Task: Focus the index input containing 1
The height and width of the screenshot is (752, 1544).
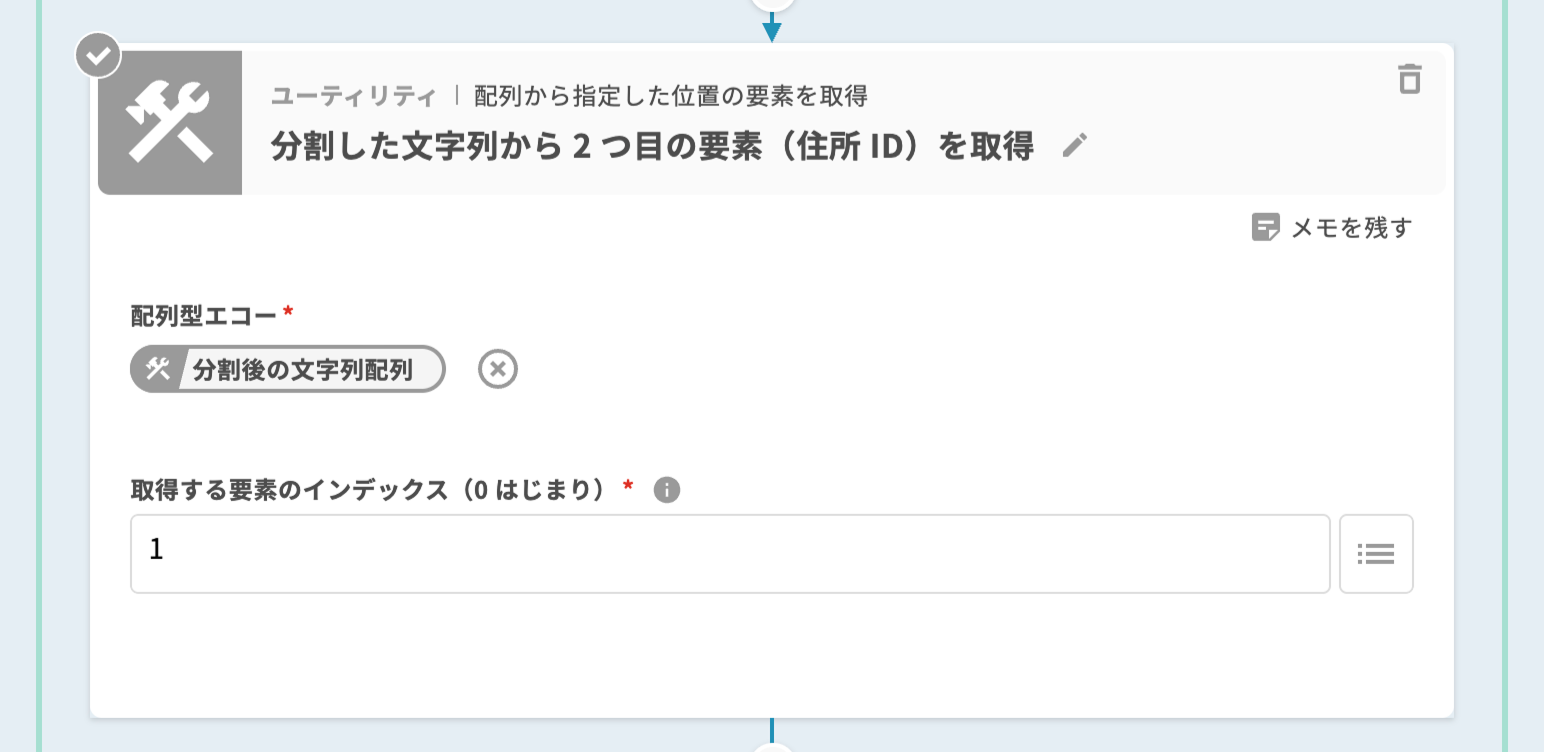Action: 730,554
